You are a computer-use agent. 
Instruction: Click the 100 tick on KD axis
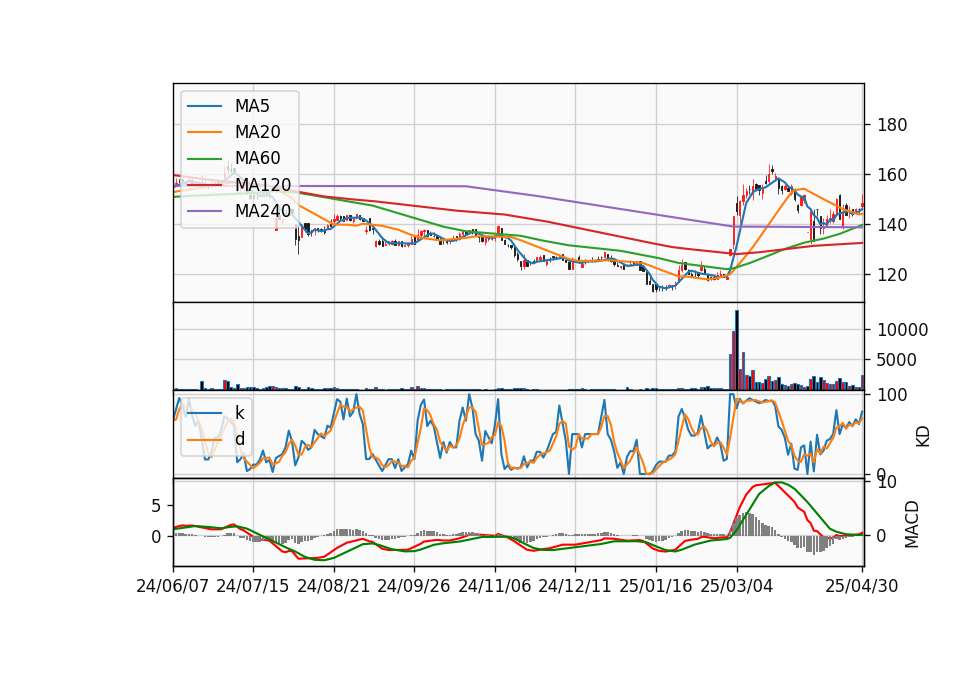(892, 395)
